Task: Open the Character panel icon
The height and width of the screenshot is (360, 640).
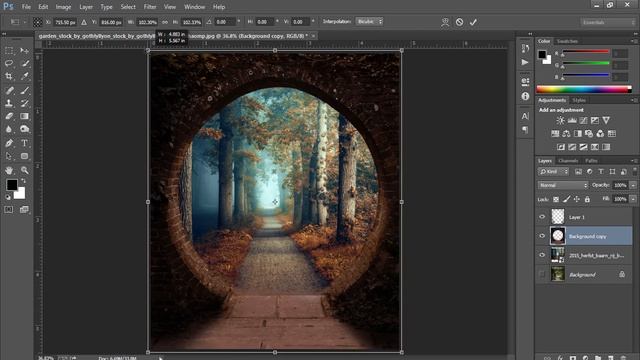Action: (x=525, y=116)
